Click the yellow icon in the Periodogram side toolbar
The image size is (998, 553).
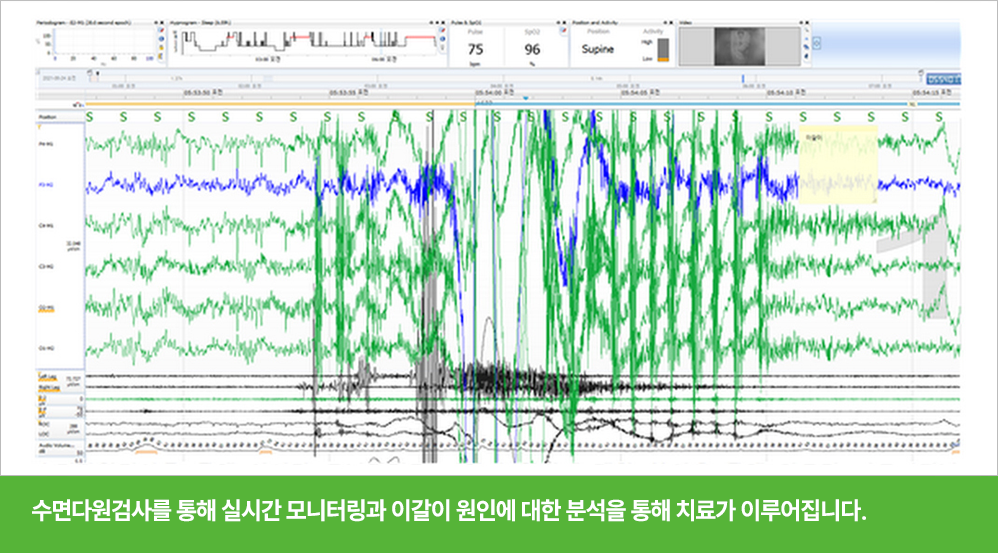coord(161,47)
